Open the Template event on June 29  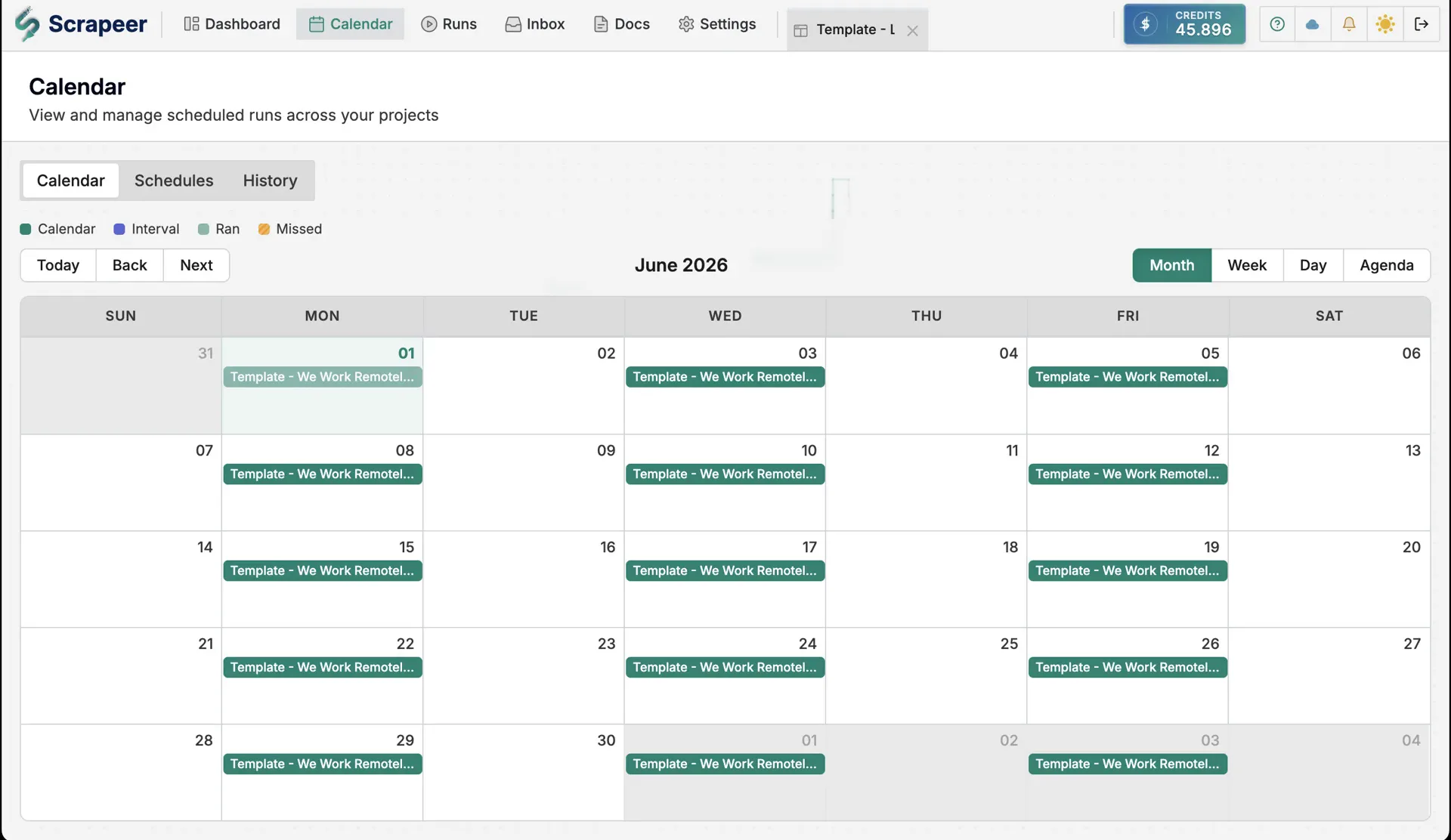[323, 764]
